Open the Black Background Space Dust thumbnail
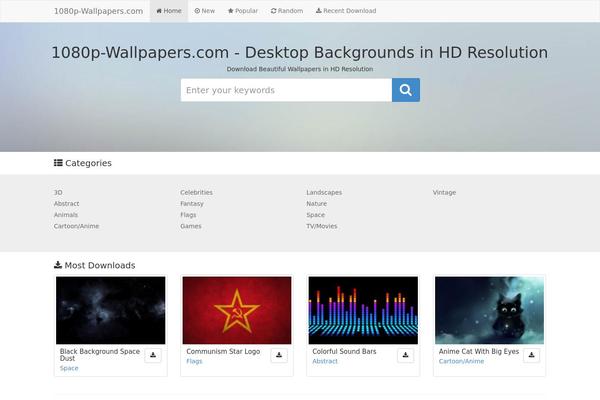The image size is (600, 400). [111, 310]
